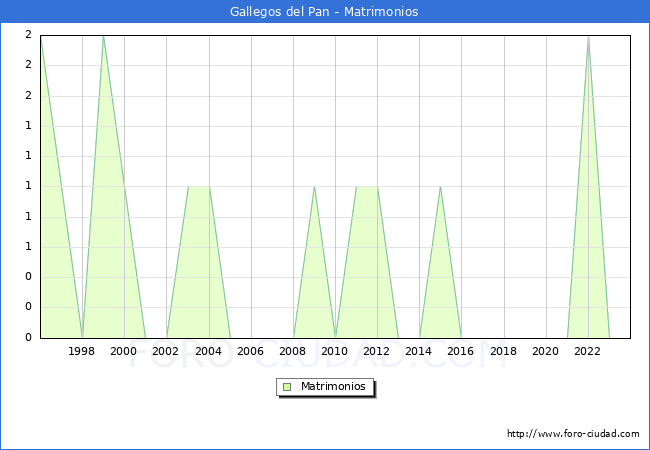650x450 pixels.
Task: Select the 2008 x-axis label
Action: point(293,351)
